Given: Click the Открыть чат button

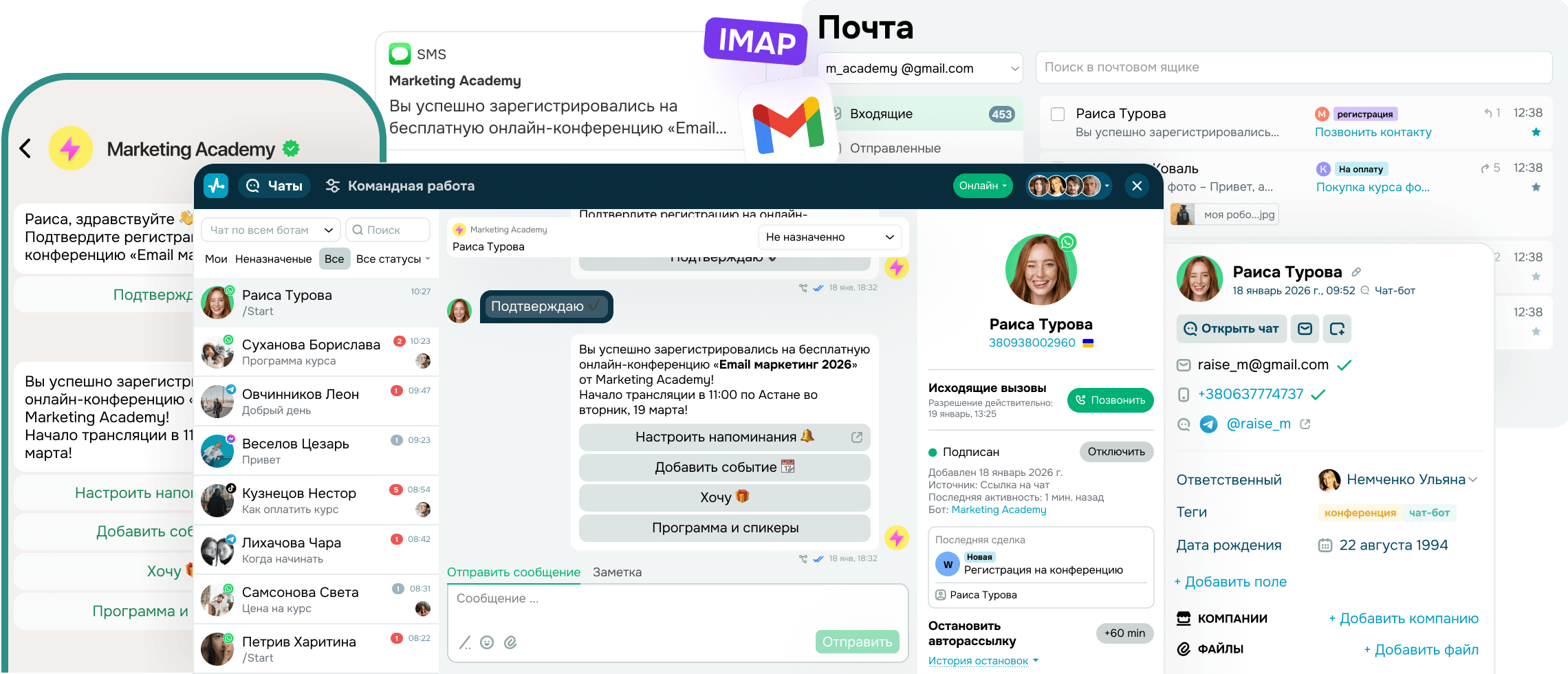Looking at the screenshot, I should pos(1231,329).
